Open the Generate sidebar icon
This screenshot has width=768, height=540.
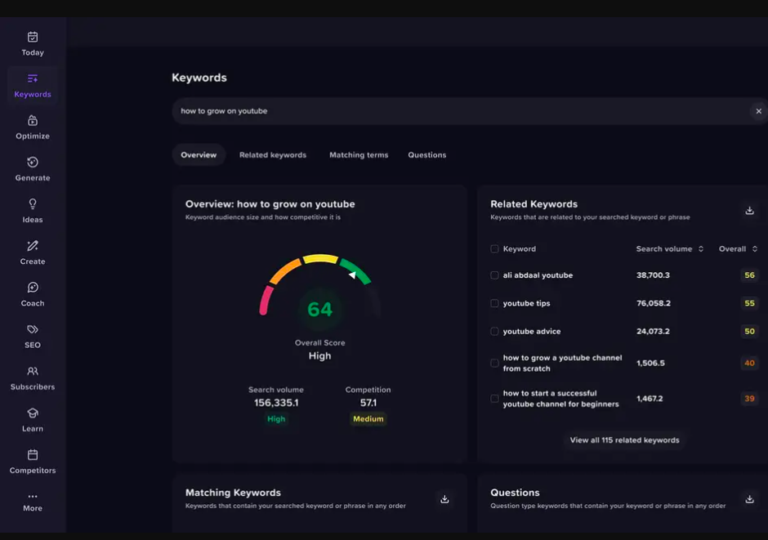pos(32,162)
